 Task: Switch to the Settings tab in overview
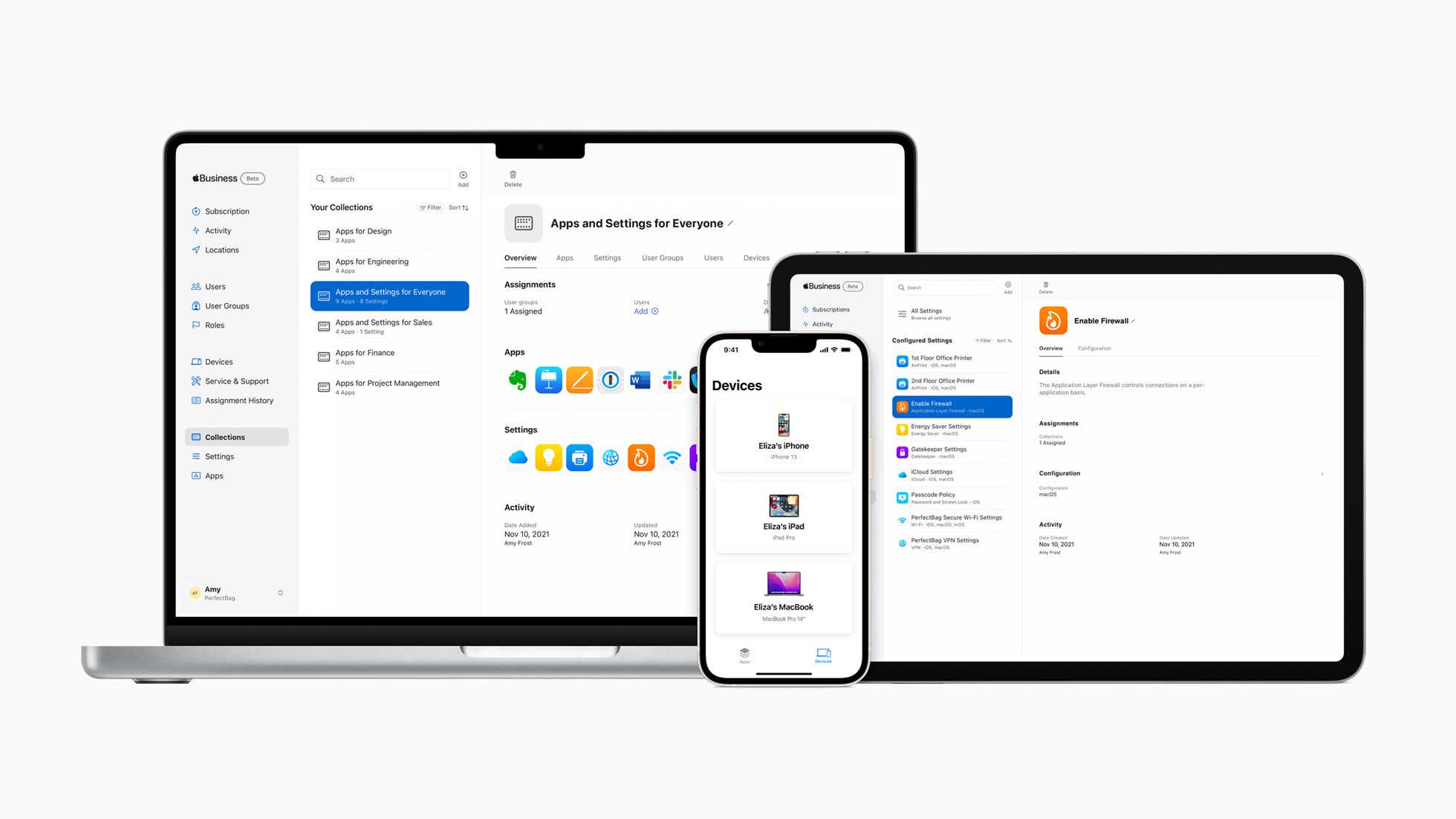[607, 259]
